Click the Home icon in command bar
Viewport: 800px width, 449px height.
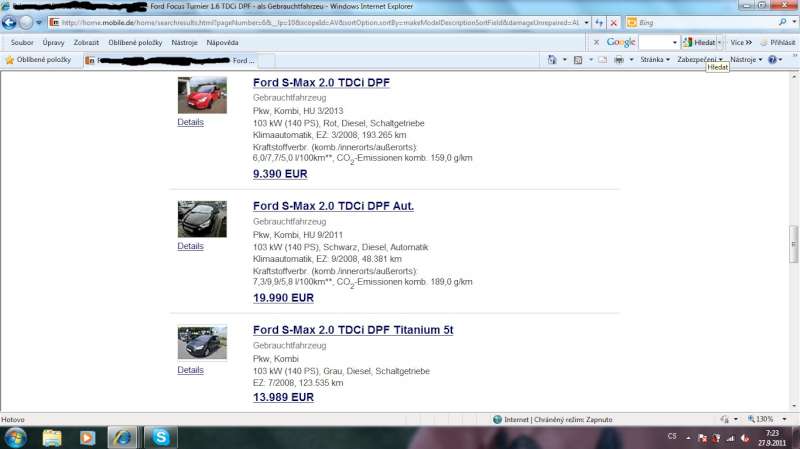tap(552, 60)
